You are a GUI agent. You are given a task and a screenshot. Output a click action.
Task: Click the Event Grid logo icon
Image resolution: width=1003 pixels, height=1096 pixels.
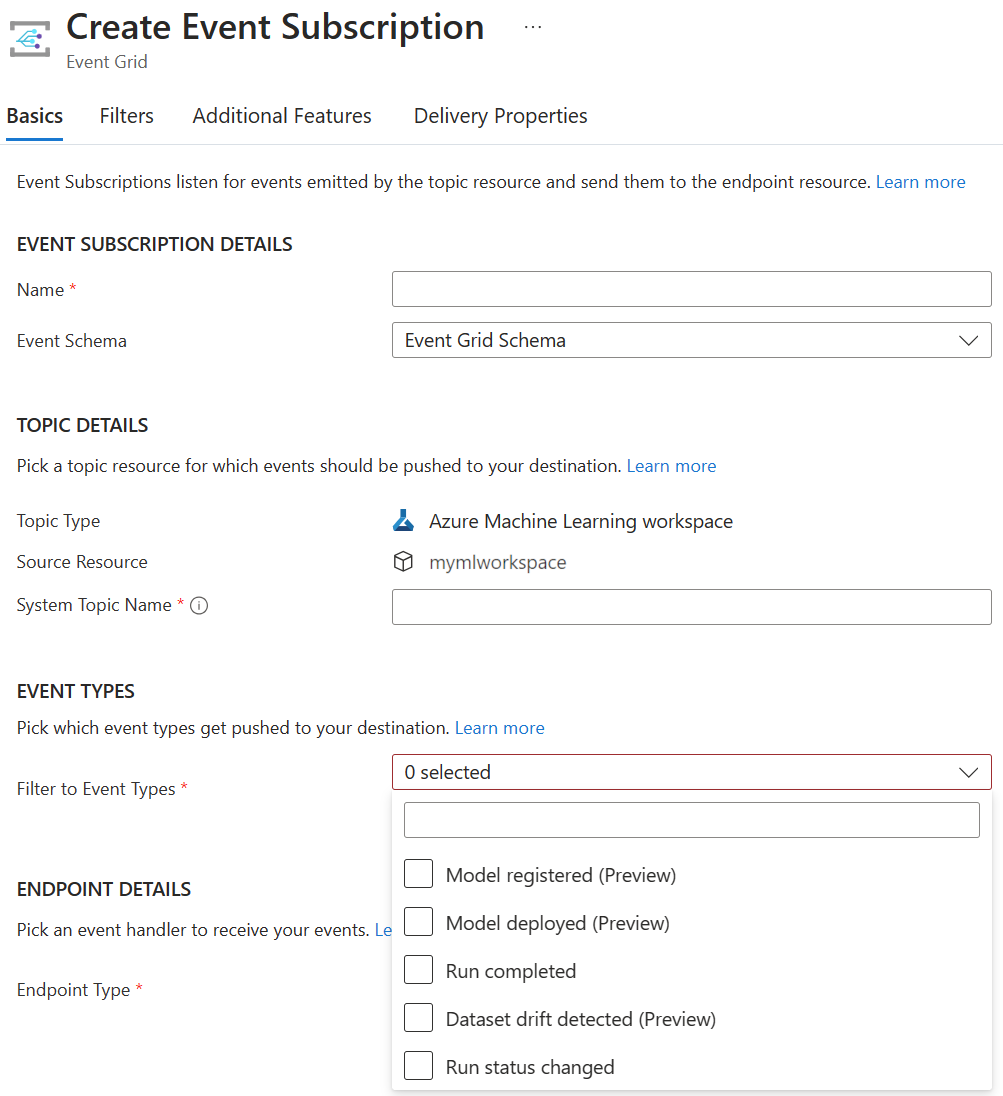click(x=29, y=38)
